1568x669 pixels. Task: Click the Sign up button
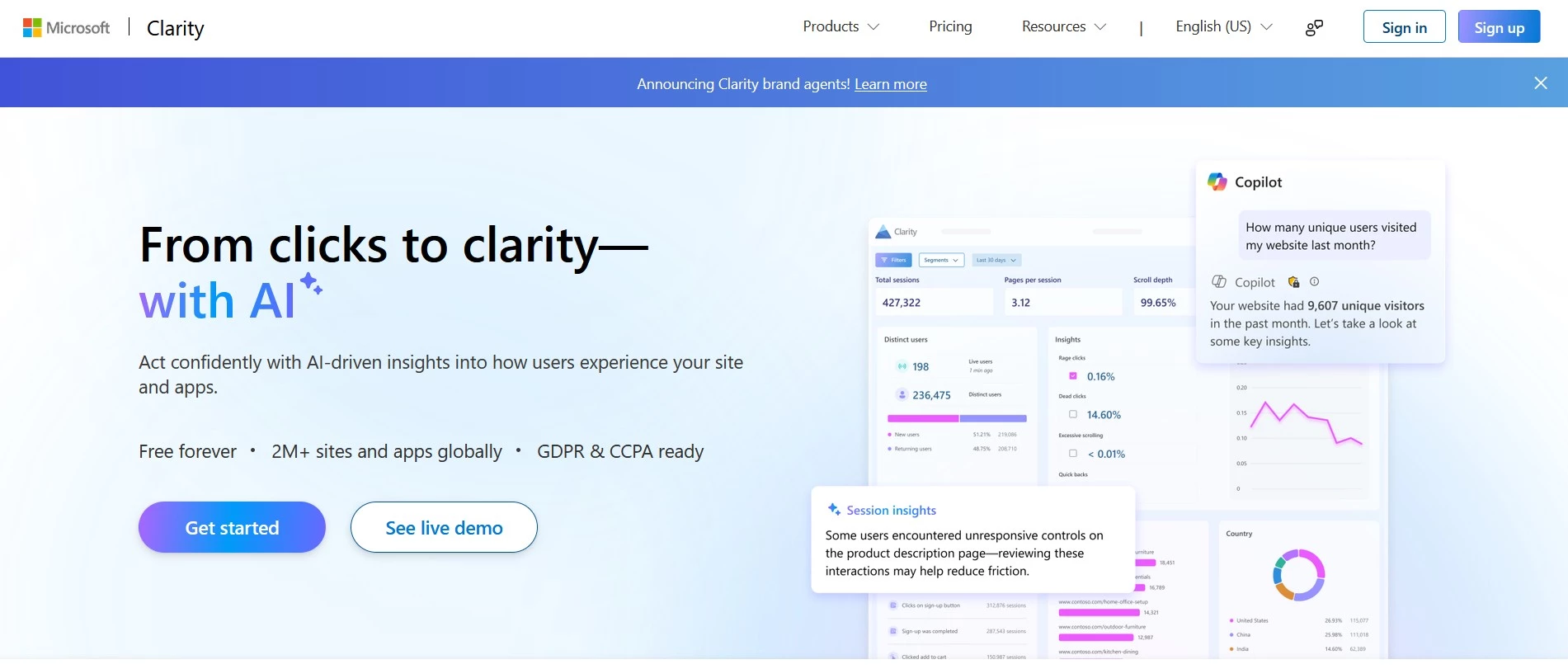[x=1499, y=26]
